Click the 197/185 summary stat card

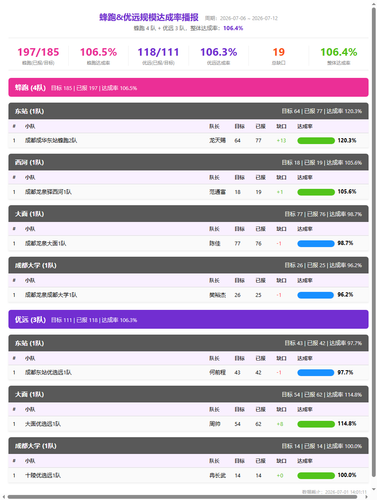pyautogui.click(x=38, y=56)
